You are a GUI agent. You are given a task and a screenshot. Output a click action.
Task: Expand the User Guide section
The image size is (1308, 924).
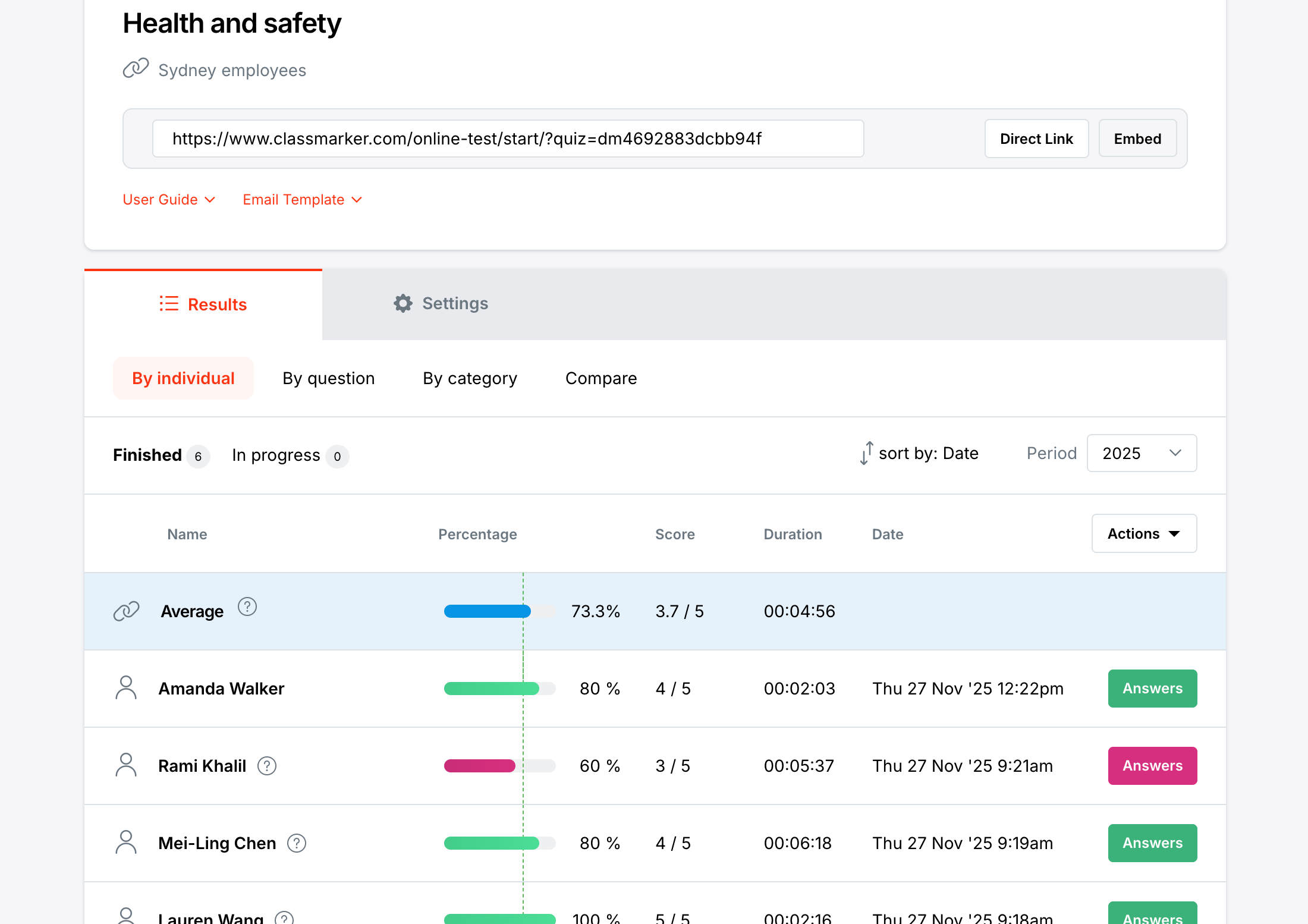[x=169, y=200]
